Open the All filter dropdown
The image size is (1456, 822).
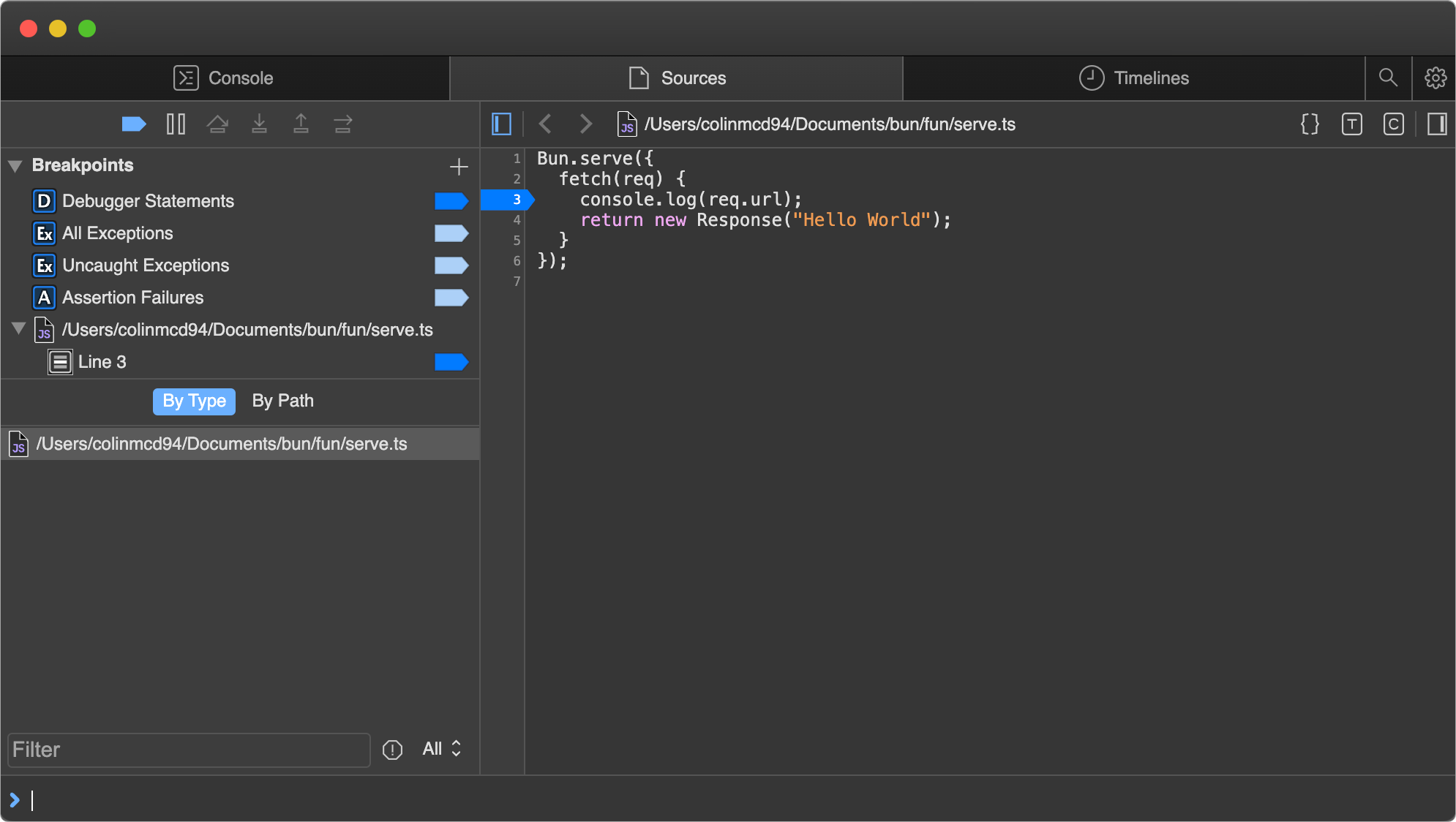[442, 749]
